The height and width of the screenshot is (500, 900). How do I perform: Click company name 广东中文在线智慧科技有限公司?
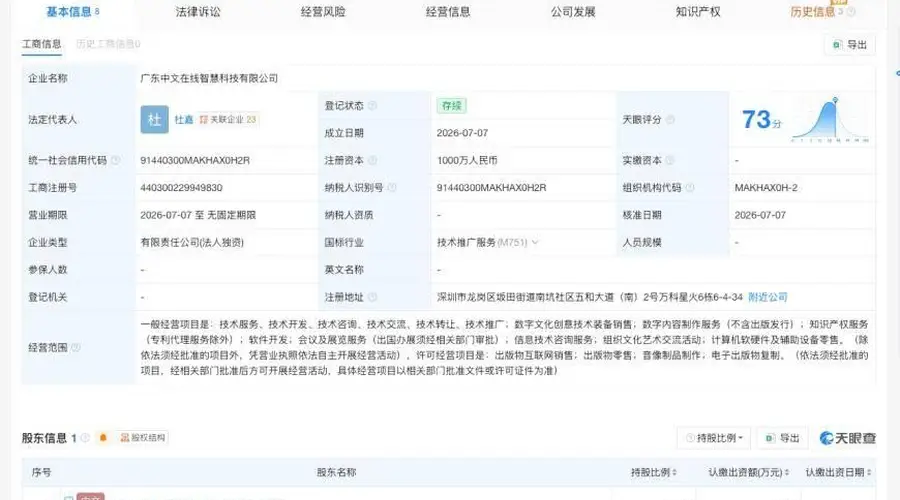pos(209,78)
